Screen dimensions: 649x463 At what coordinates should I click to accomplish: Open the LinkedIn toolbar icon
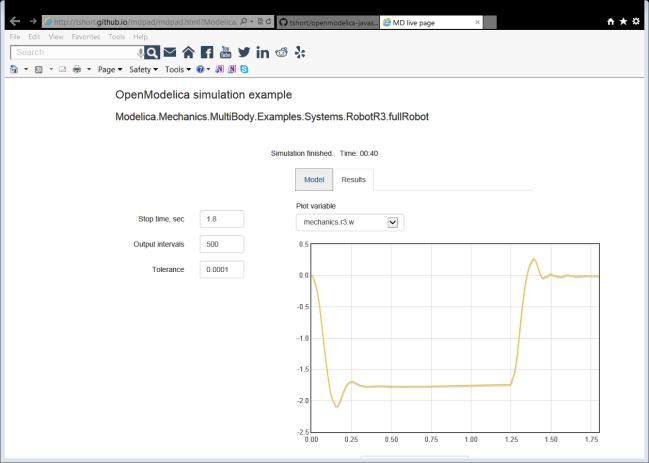tap(262, 52)
